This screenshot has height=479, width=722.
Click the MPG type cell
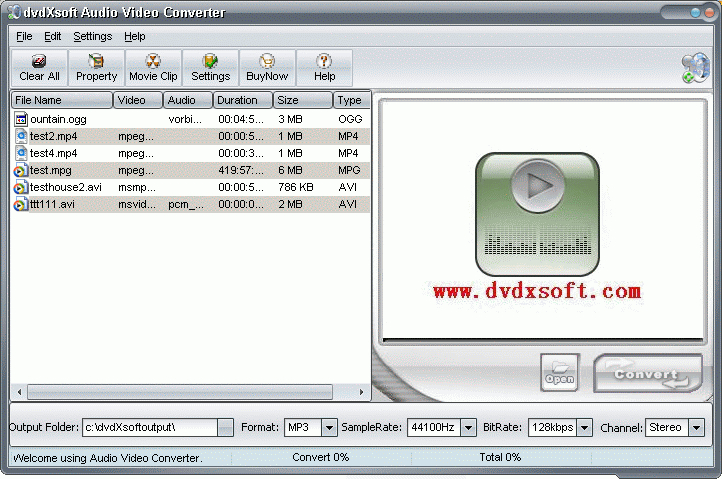coord(349,170)
